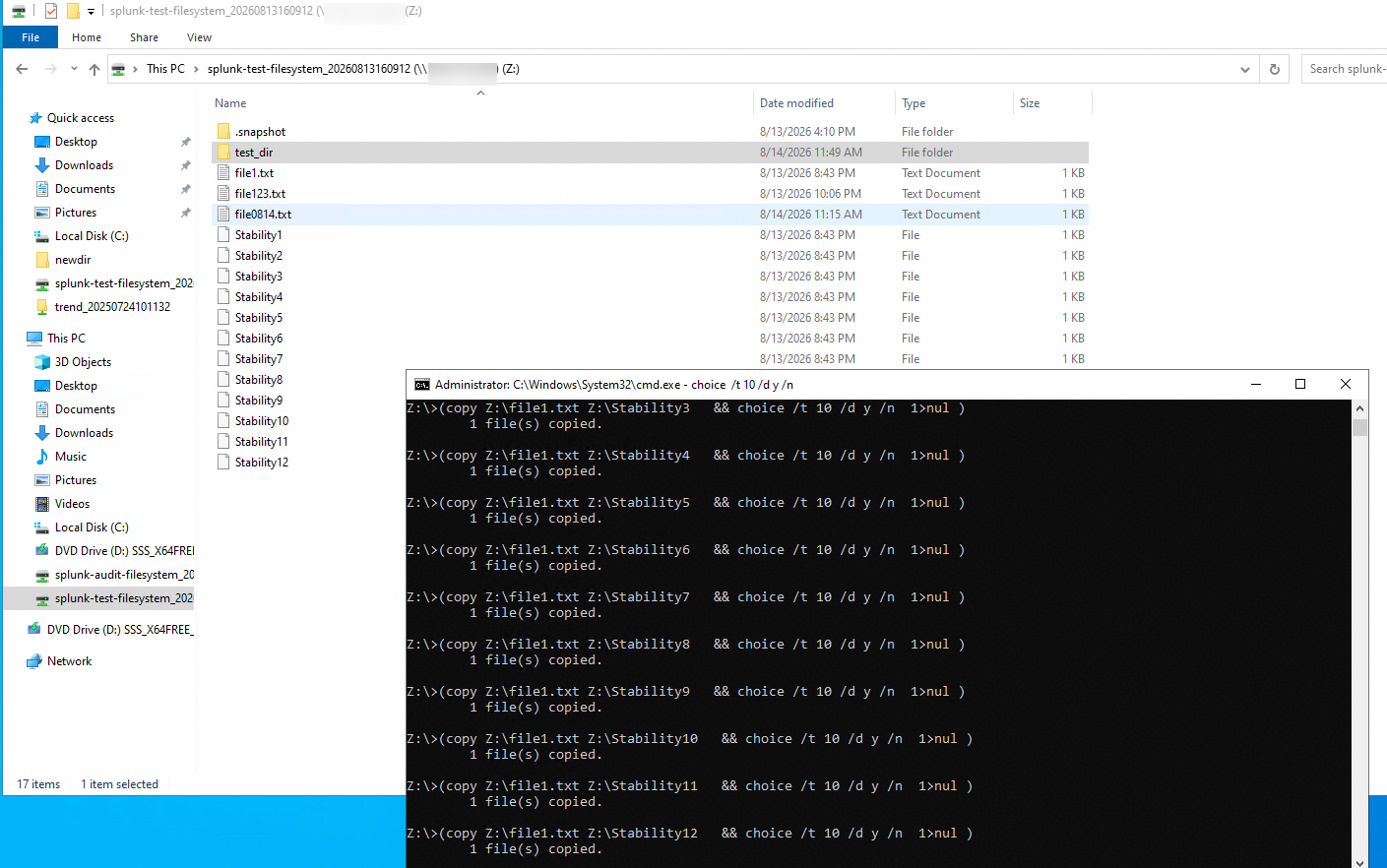This screenshot has width=1387, height=868.
Task: Click the pin icon beside Downloads
Action: pos(185,165)
